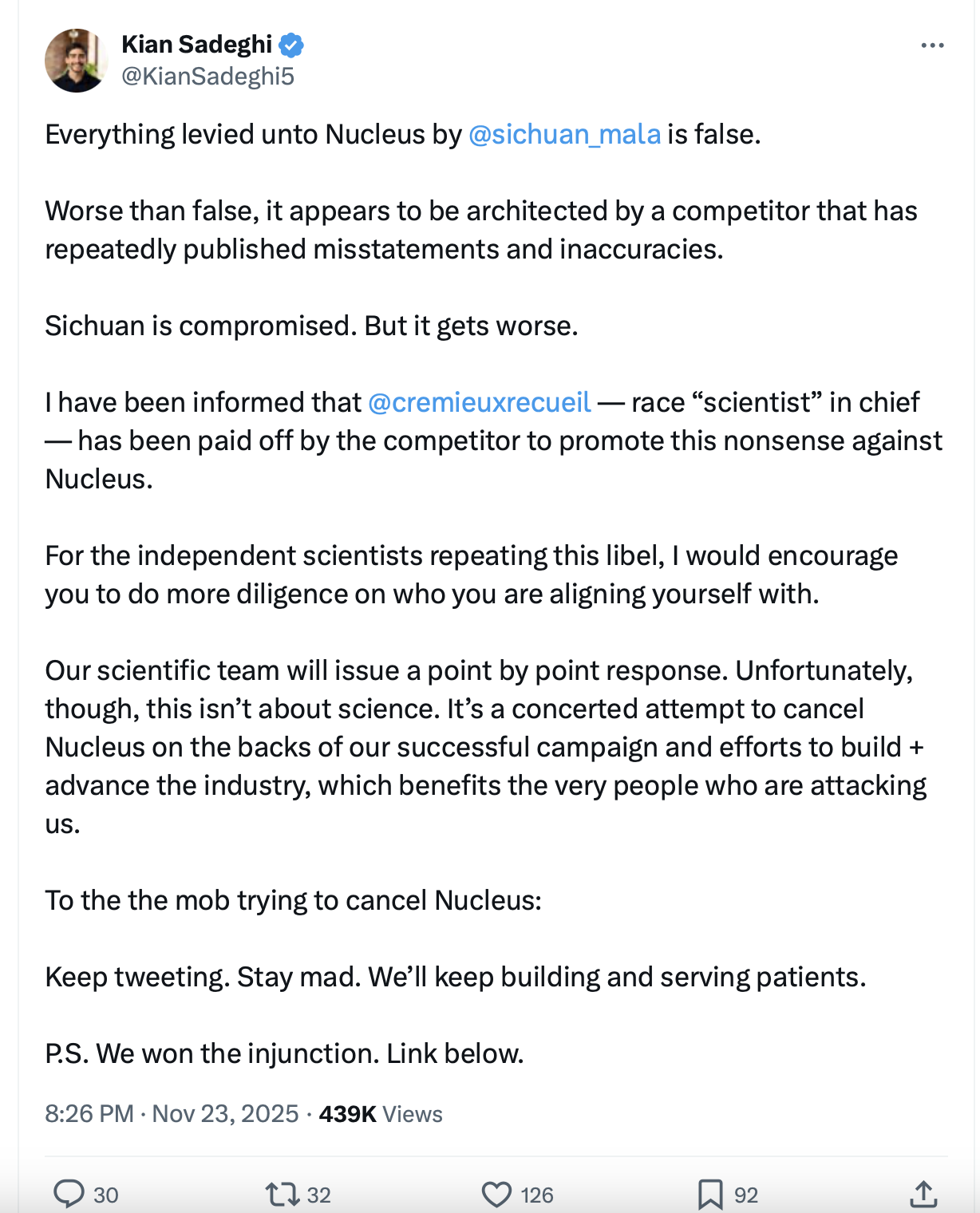Click the blue verified badge
This screenshot has height=1213, width=980.
(291, 45)
